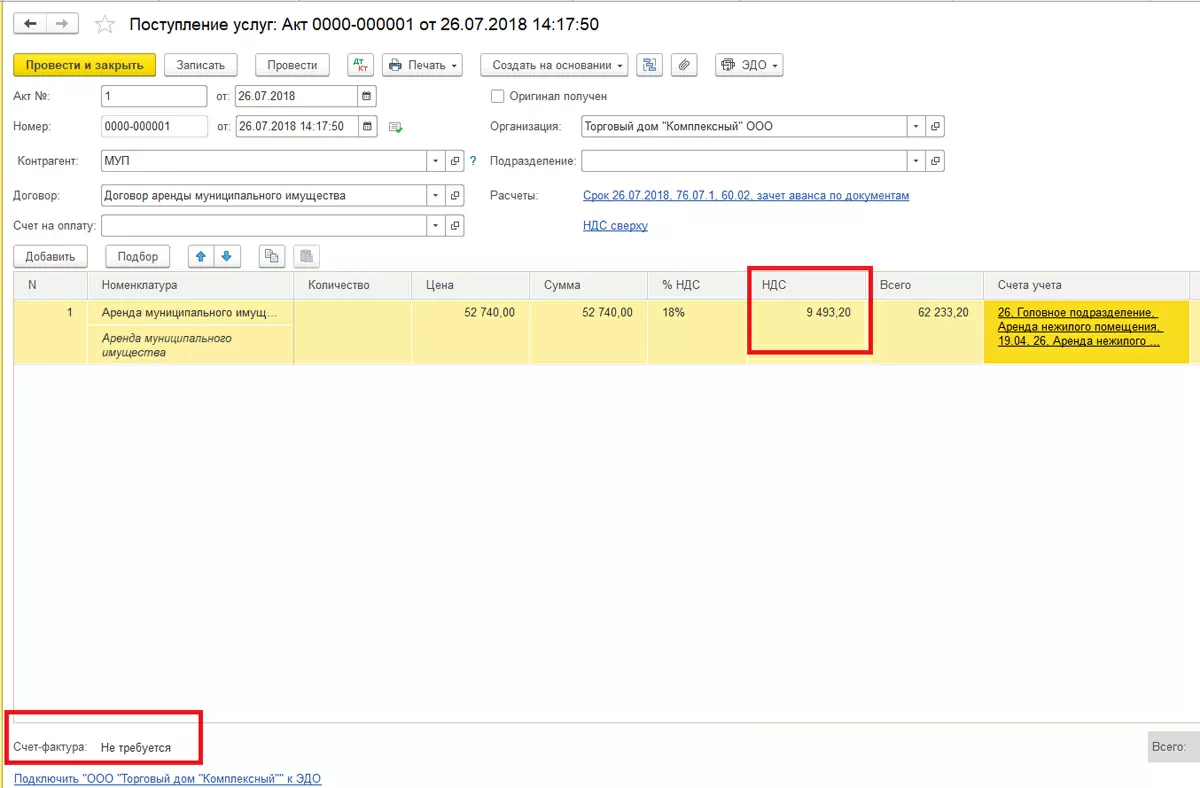Open the Дт/Кт postings icon
This screenshot has height=788, width=1200.
360,65
